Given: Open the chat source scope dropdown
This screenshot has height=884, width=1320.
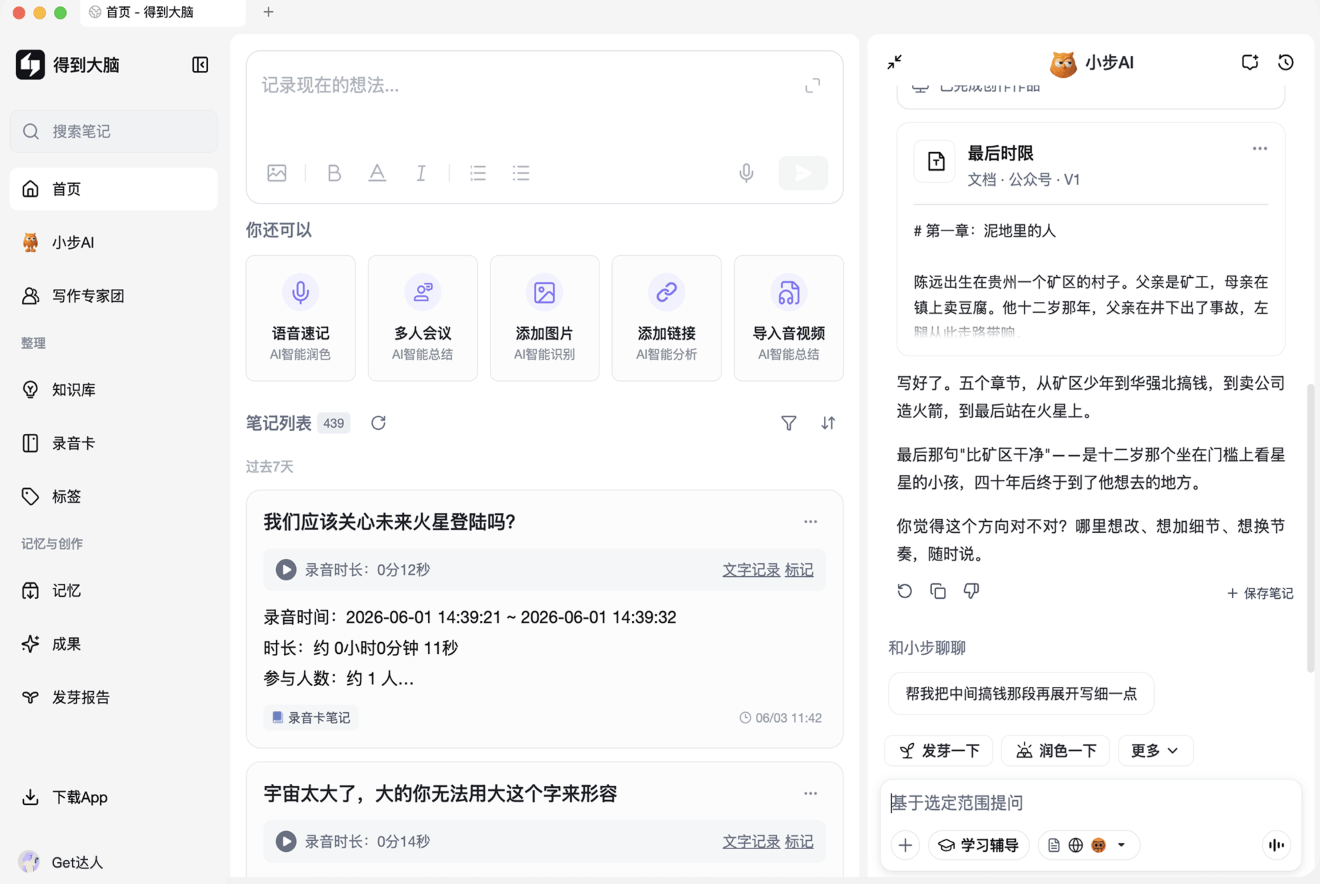Looking at the screenshot, I should [1088, 845].
